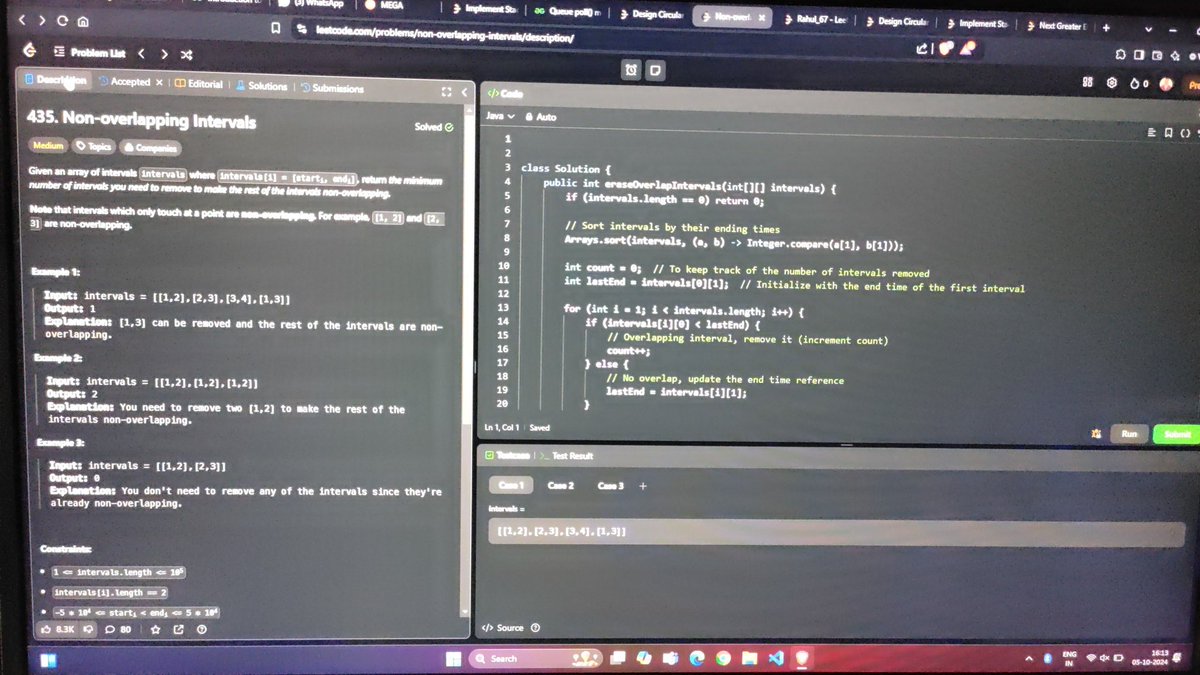Viewport: 1200px width, 675px height.
Task: Close the Accepted tab
Action: pos(159,82)
